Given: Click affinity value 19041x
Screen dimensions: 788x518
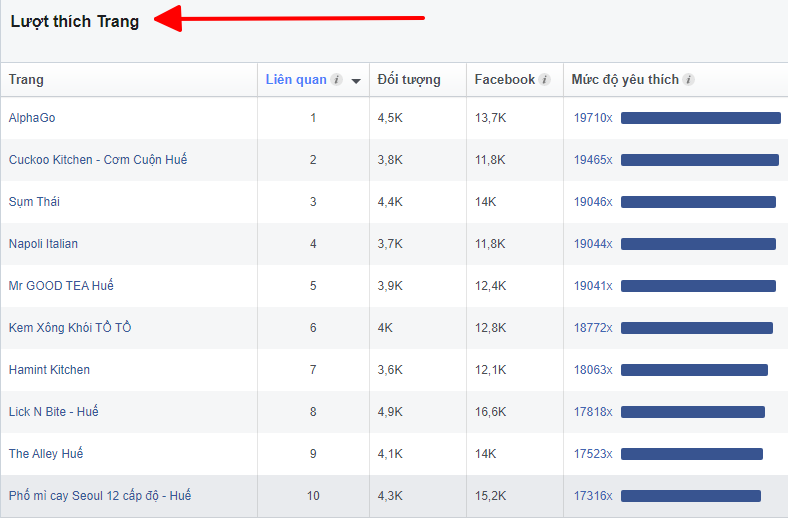Looking at the screenshot, I should pos(593,285).
